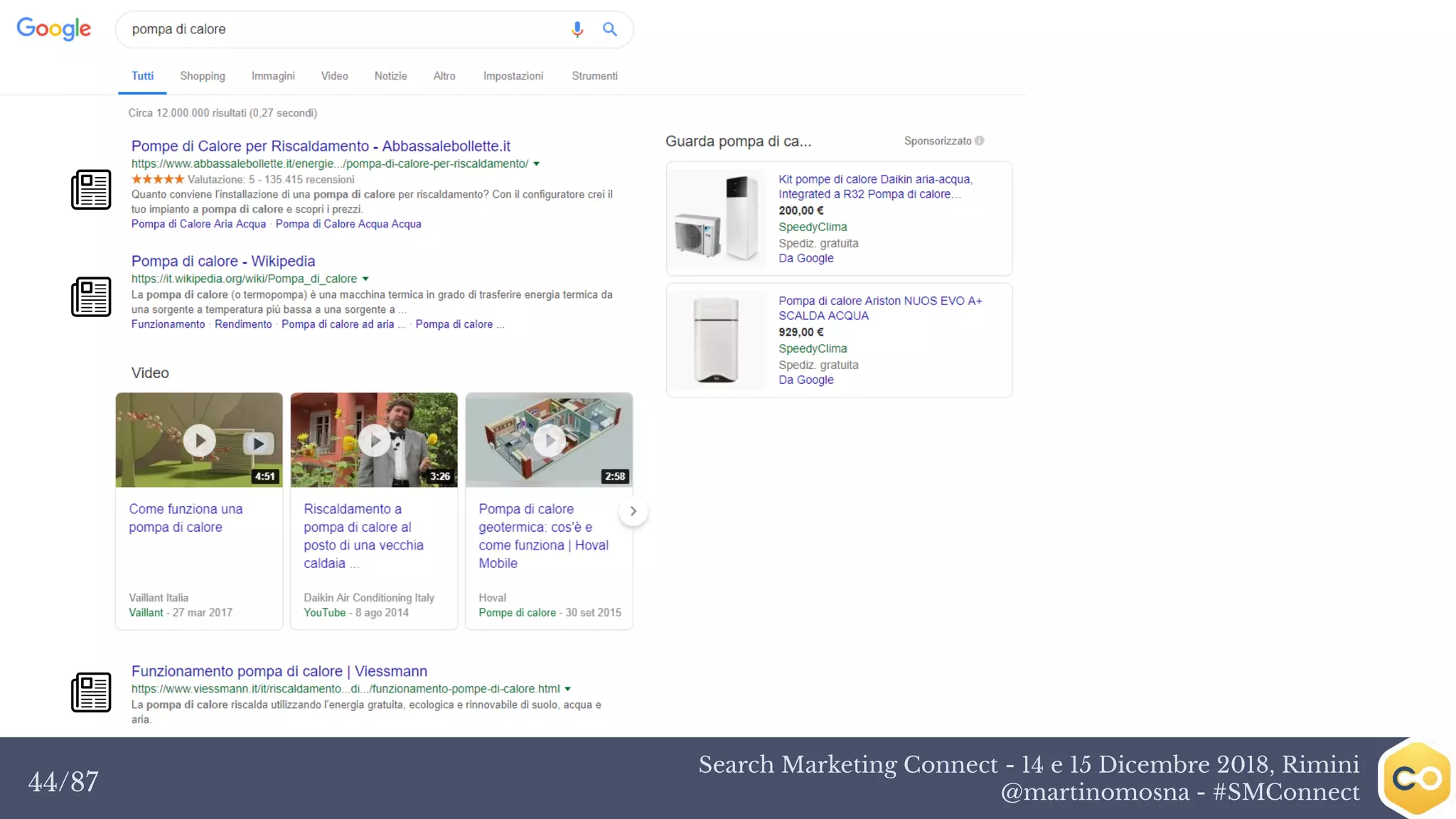Screen dimensions: 1456x819
Task: Open Pompa di calore geotermica video title
Action: 544,536
